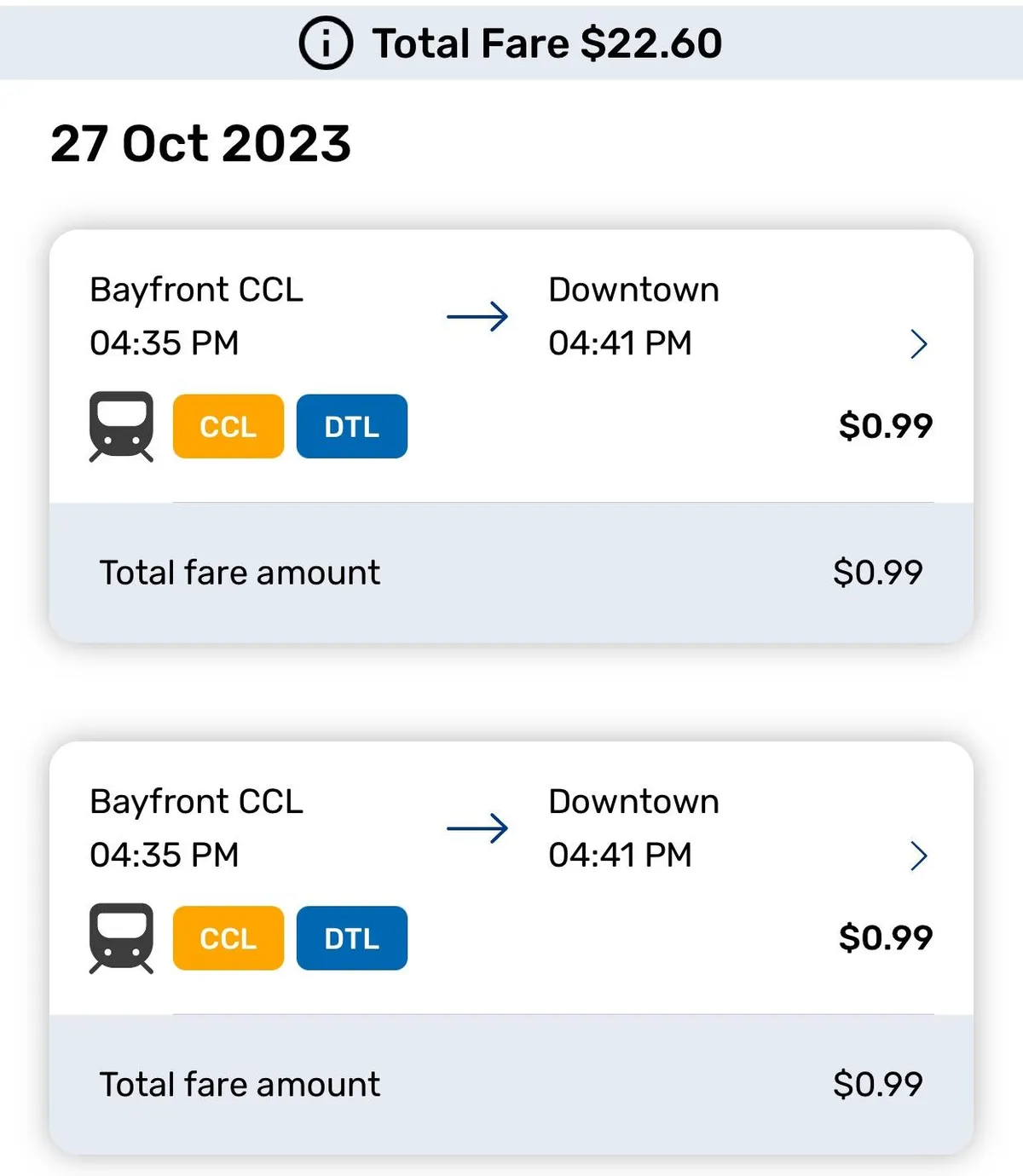The height and width of the screenshot is (1176, 1023).
Task: Expand second trip details with chevron
Action: (918, 855)
